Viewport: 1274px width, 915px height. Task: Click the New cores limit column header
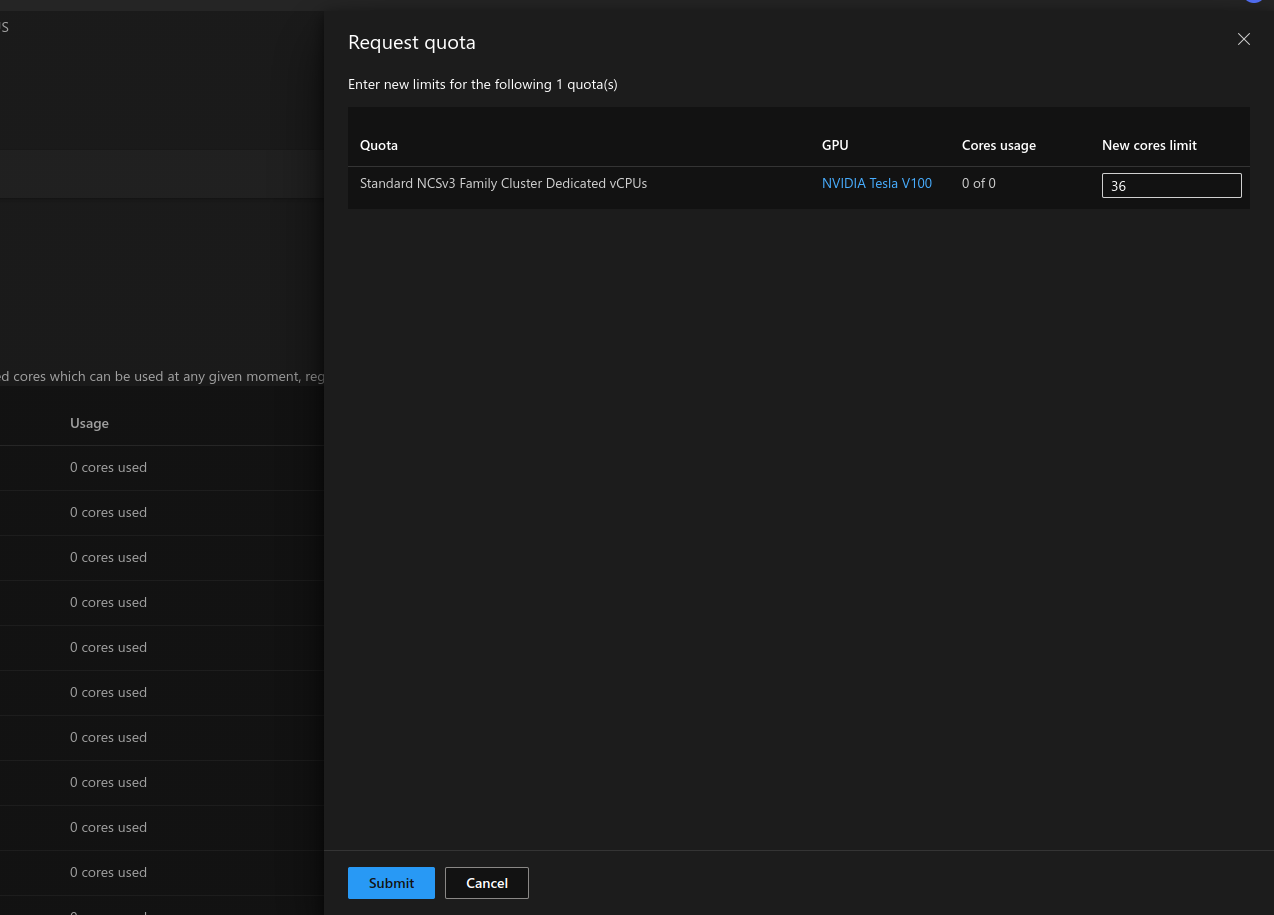click(x=1149, y=145)
